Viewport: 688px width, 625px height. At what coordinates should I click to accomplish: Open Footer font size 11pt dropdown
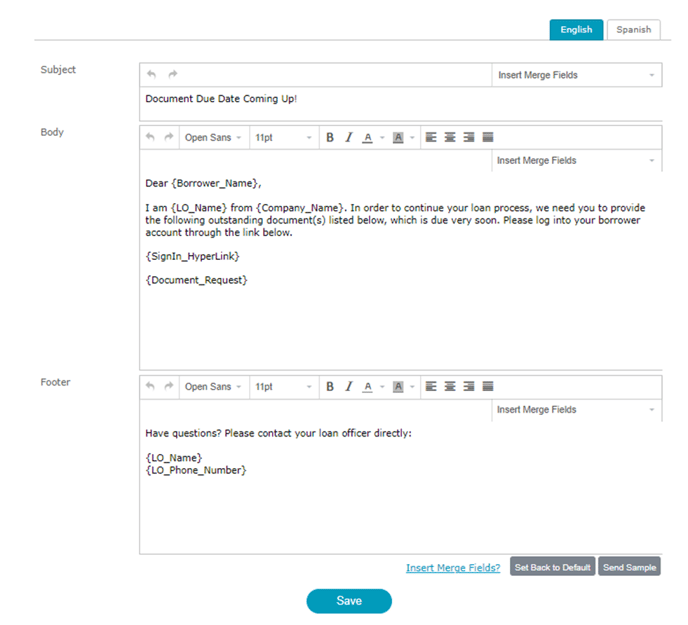point(284,386)
